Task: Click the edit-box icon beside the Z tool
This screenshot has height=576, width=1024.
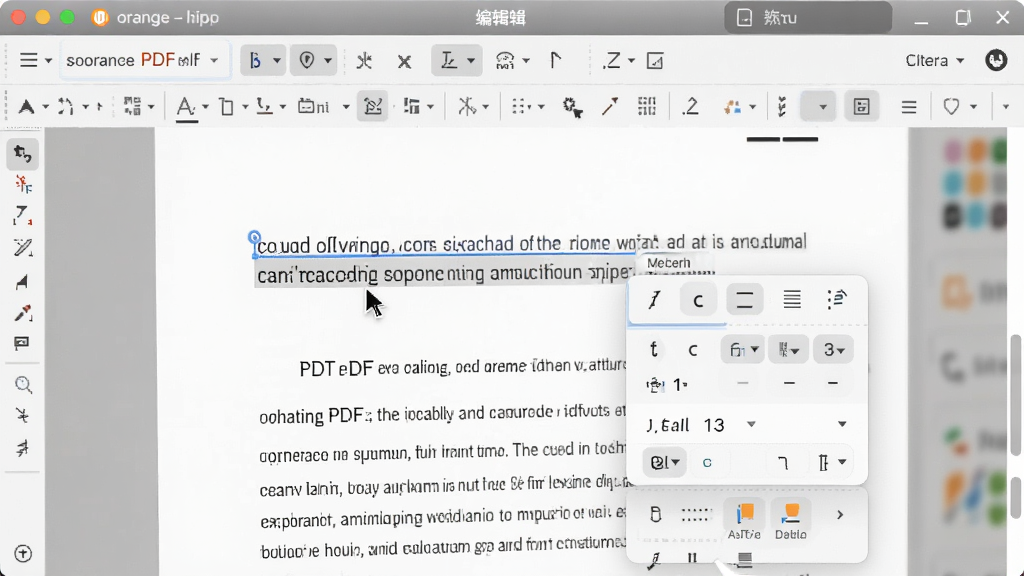Action: click(654, 61)
